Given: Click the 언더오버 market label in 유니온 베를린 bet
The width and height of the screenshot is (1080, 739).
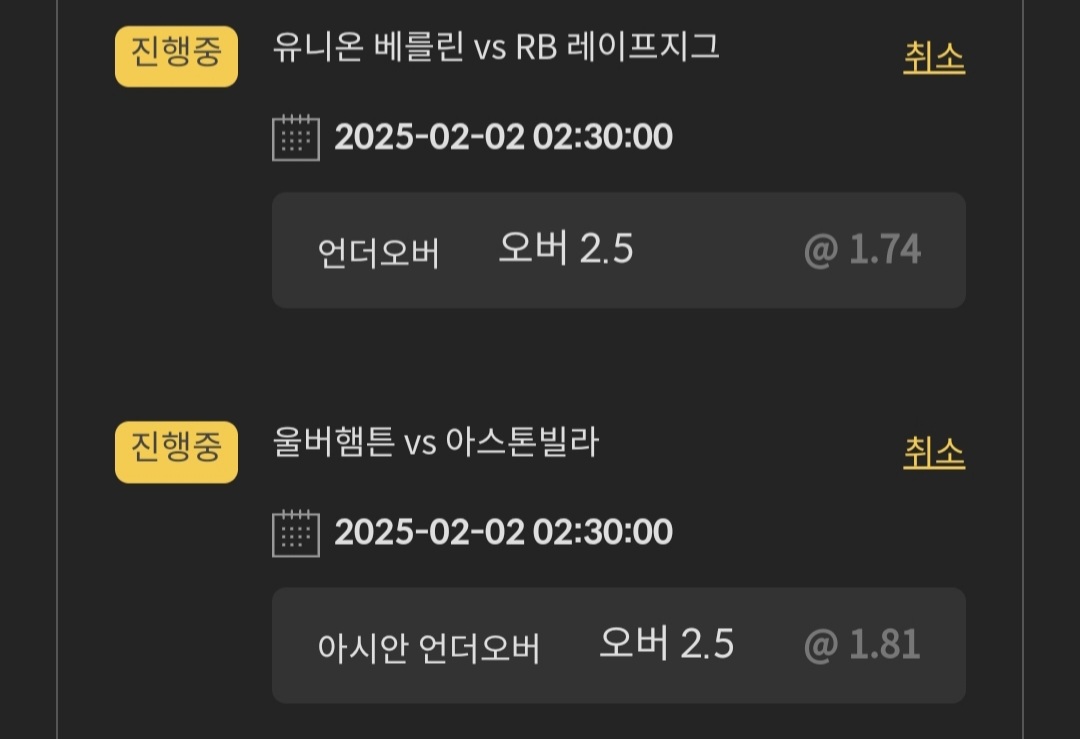Looking at the screenshot, I should tap(378, 254).
